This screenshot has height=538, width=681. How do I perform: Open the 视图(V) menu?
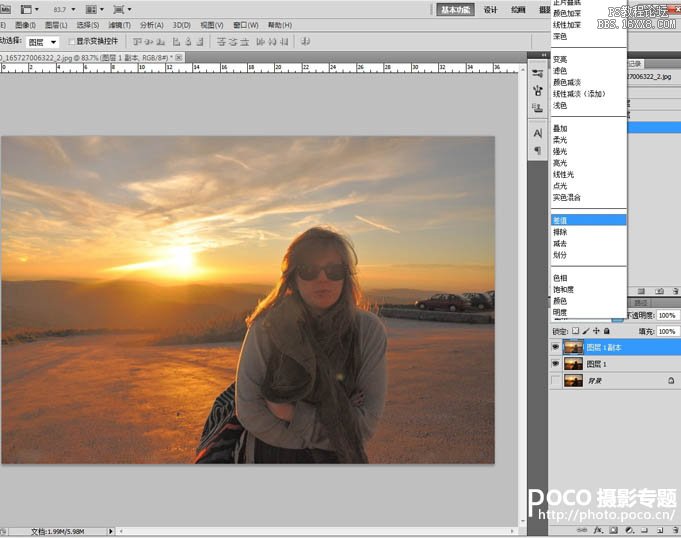[212, 25]
